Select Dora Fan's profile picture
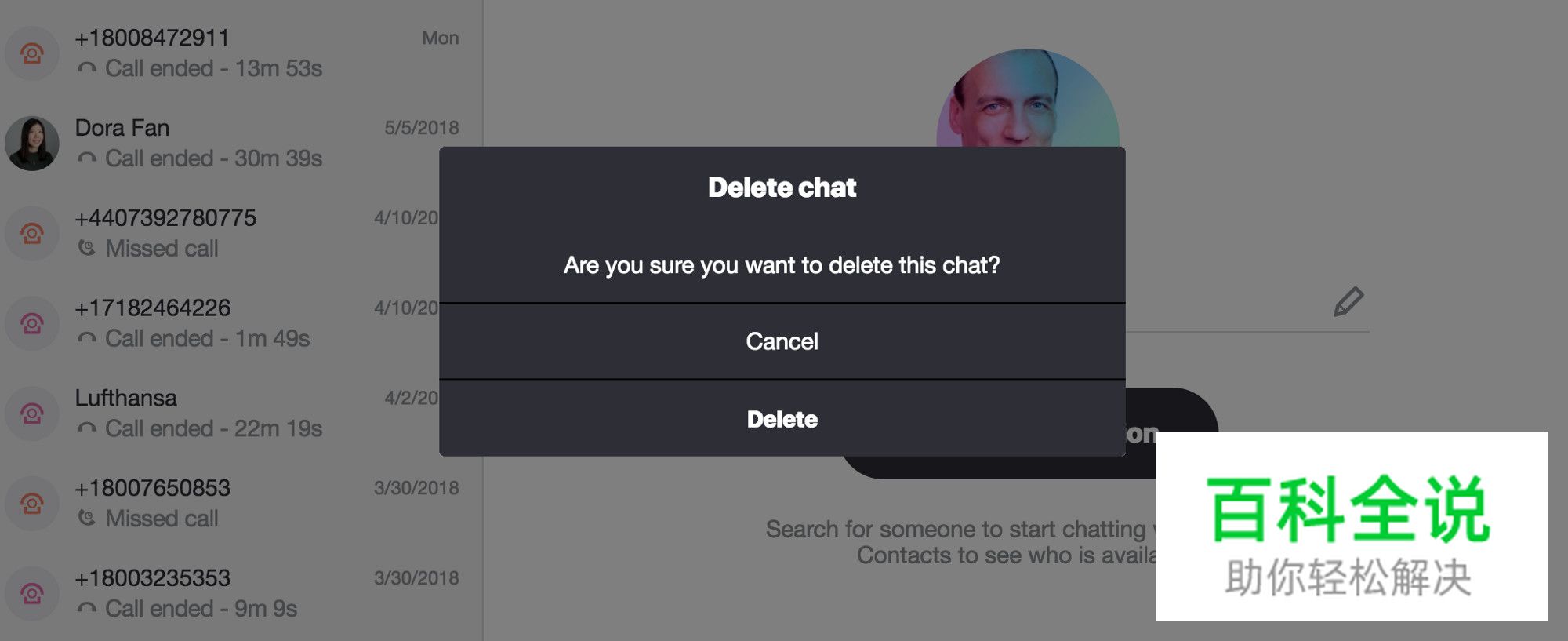 point(32,144)
